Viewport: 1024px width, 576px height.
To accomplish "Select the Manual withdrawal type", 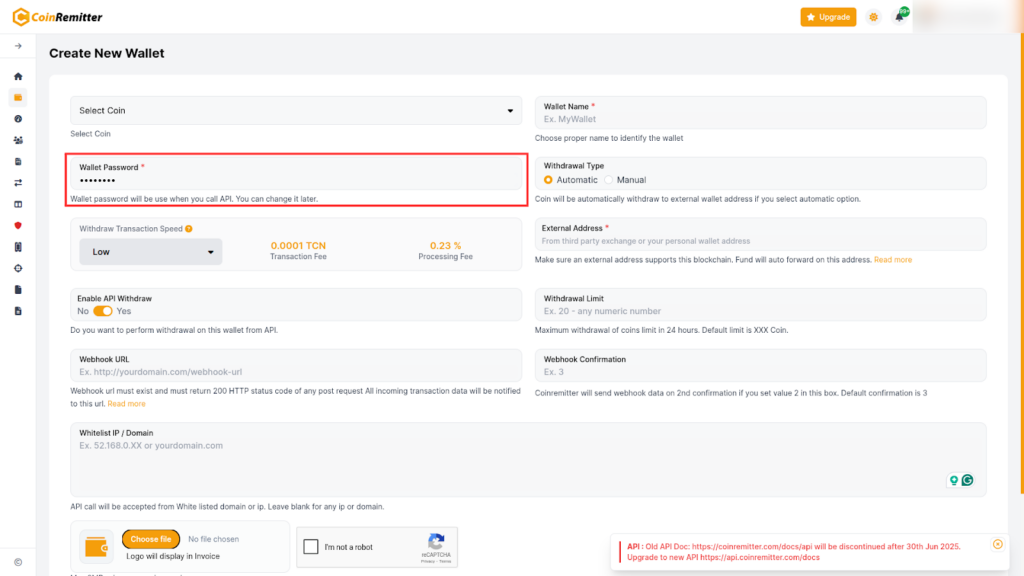I will 609,180.
